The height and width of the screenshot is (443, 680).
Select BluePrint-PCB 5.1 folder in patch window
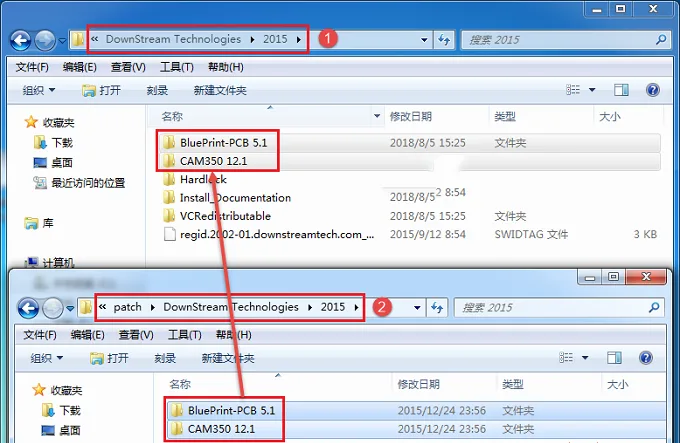(416, 410)
